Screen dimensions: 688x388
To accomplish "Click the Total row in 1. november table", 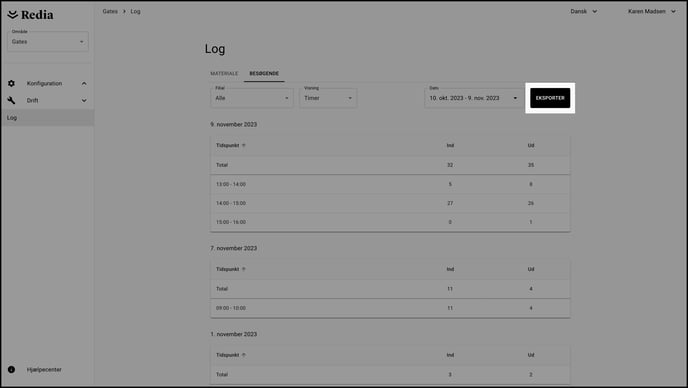I will (390, 374).
